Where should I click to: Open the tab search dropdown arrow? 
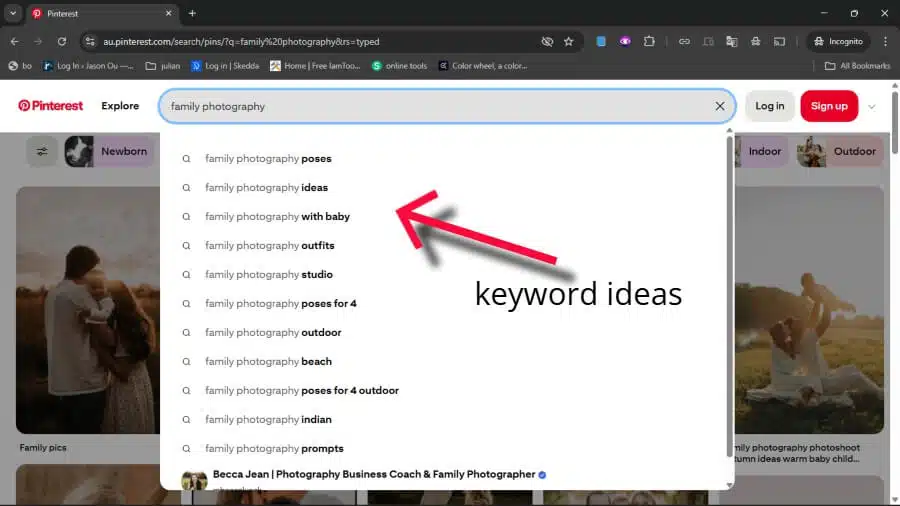click(x=13, y=13)
